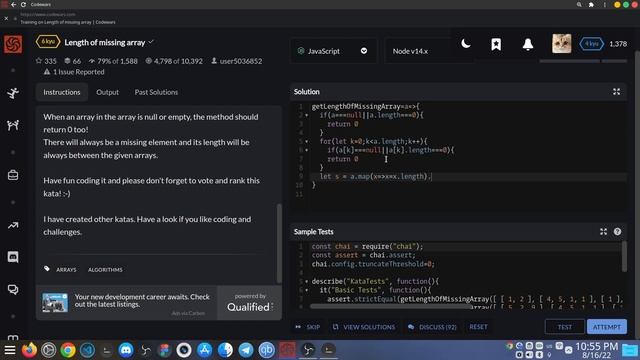
Task: Open qBittorrent from the taskbar
Action: pyautogui.click(x=267, y=350)
